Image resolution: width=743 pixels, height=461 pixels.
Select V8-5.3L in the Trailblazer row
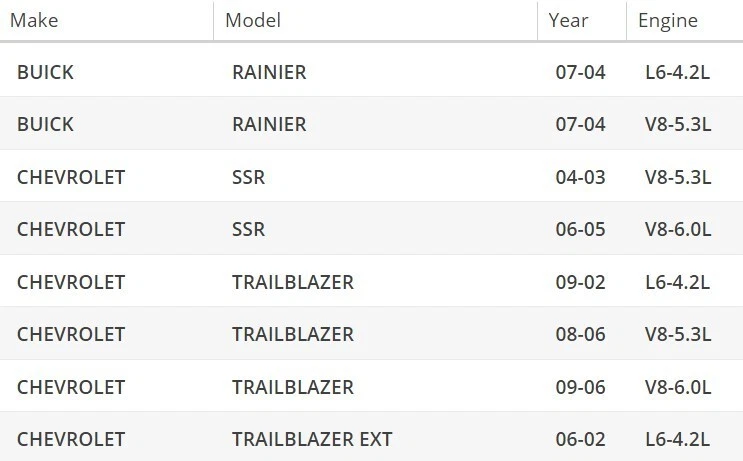point(678,334)
